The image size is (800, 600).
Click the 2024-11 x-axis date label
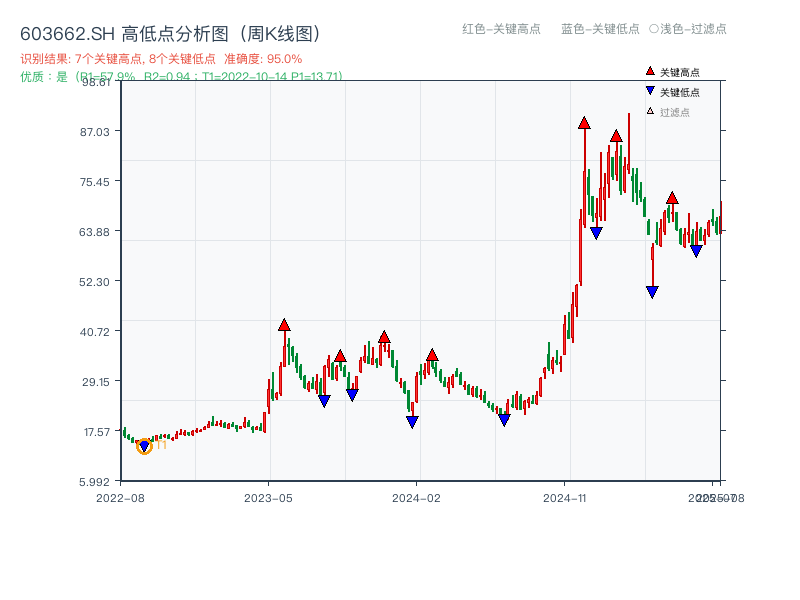[x=563, y=496]
